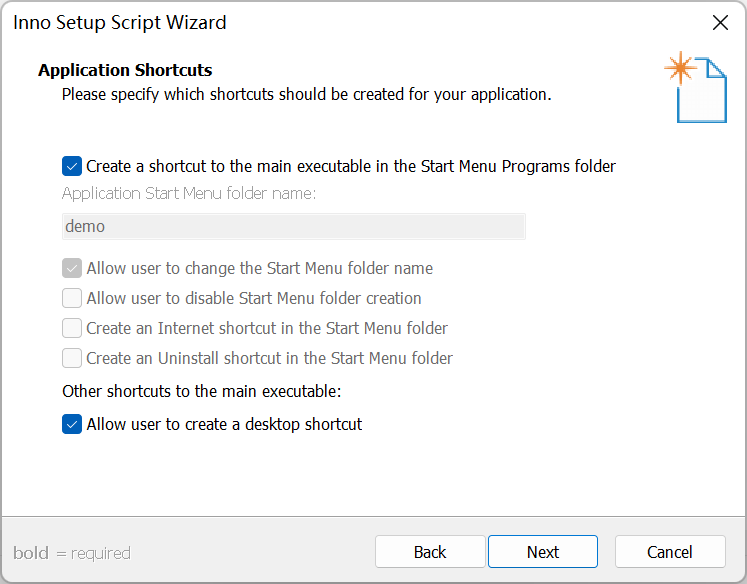Check Create an Internet shortcut option
The image size is (747, 584).
(72, 328)
